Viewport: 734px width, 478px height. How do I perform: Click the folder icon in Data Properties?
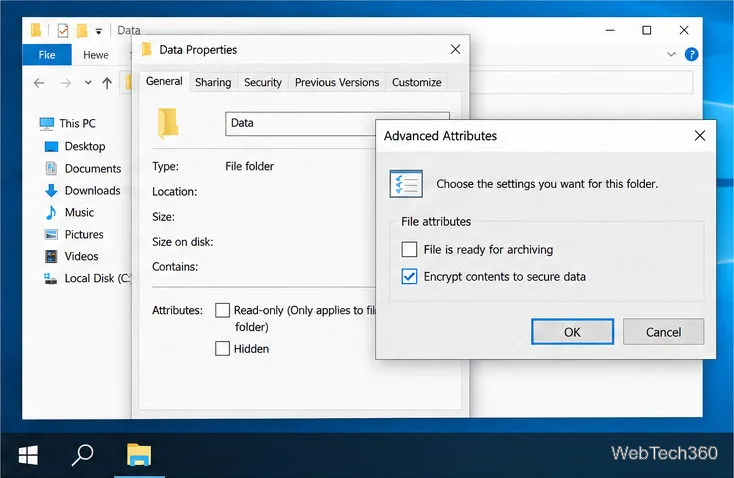168,124
